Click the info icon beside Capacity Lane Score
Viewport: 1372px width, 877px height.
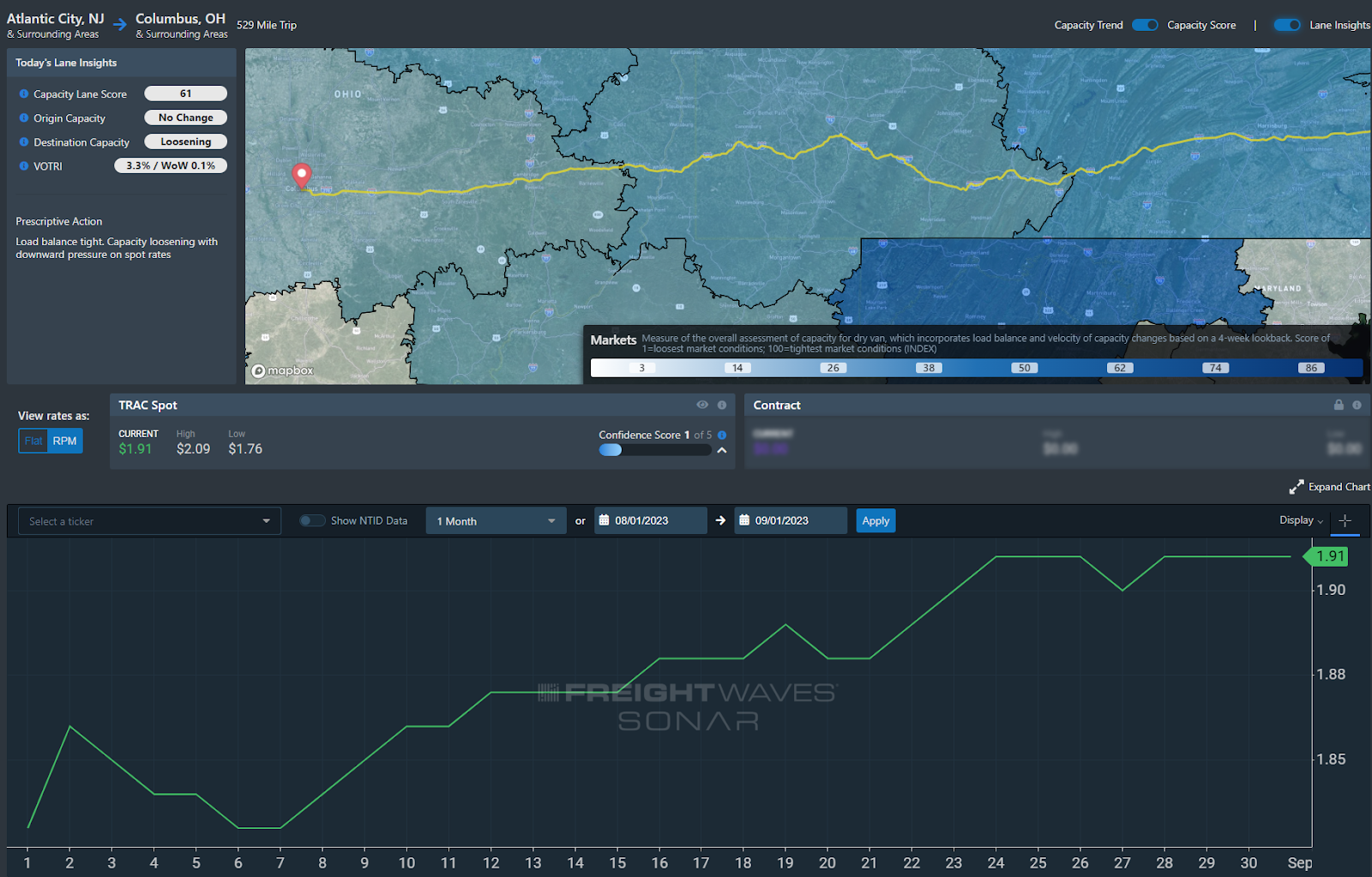click(x=24, y=94)
